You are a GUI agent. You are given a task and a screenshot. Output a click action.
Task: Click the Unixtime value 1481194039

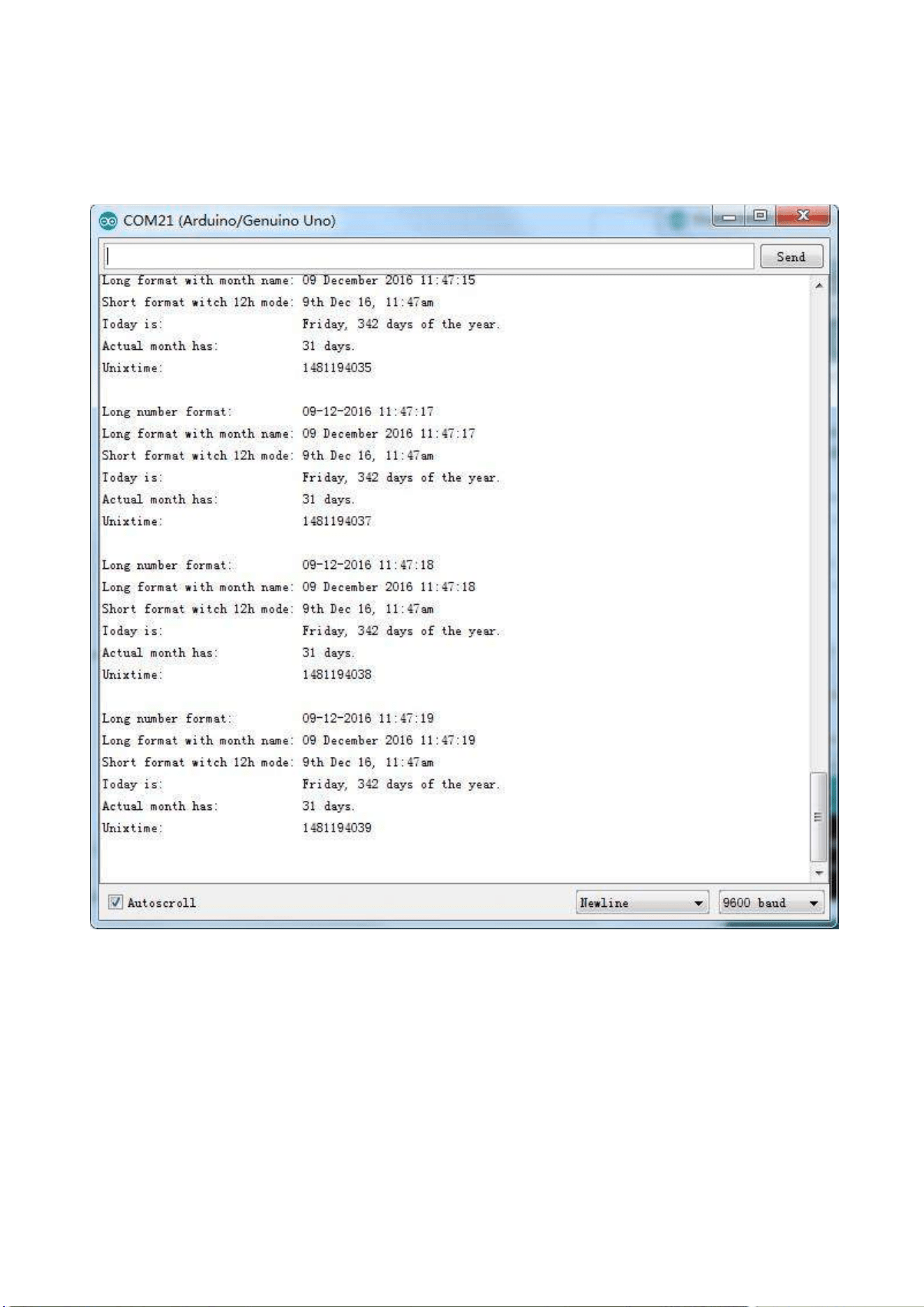click(x=337, y=828)
